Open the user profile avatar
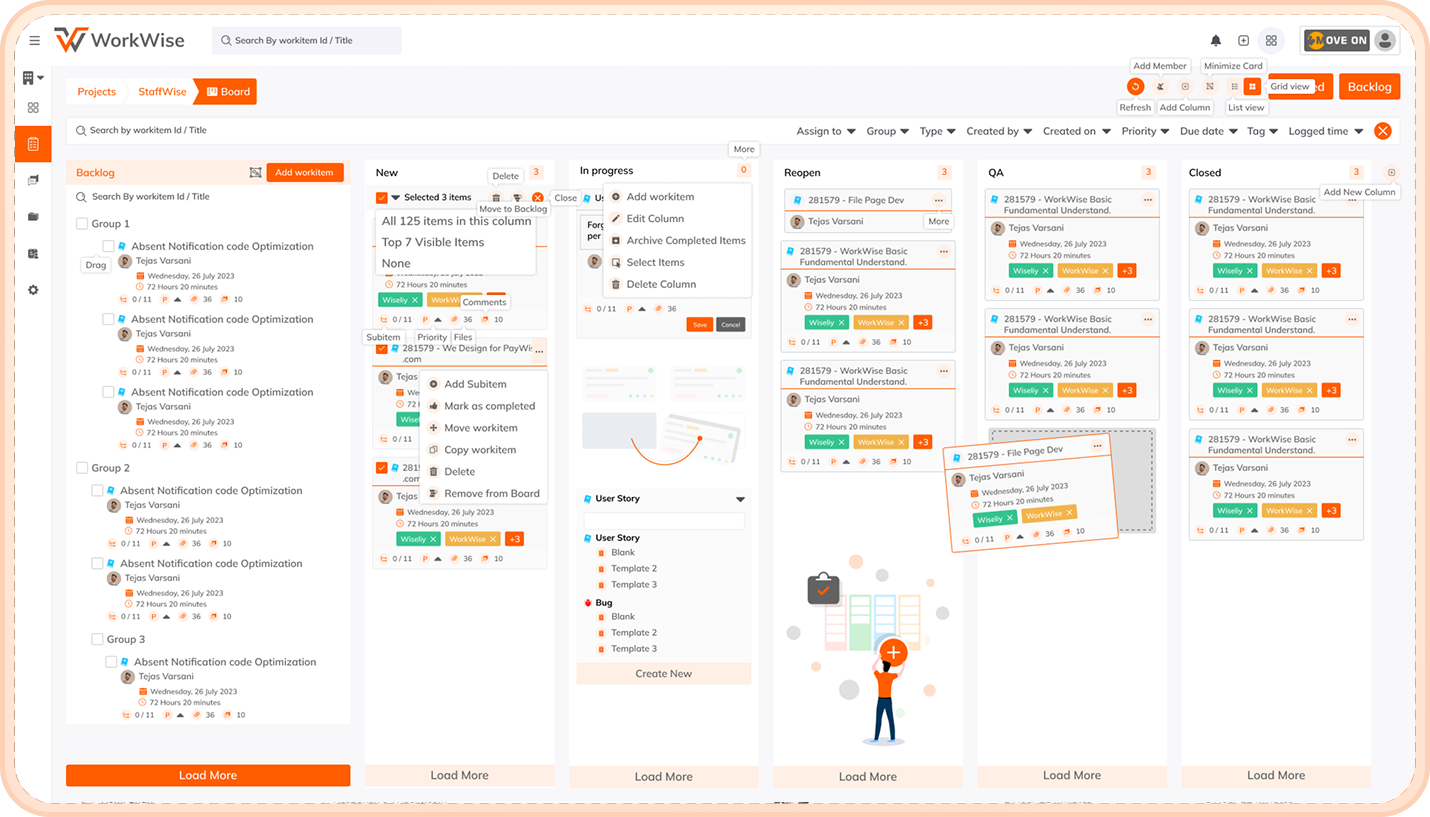This screenshot has height=817, width=1430. (x=1385, y=41)
